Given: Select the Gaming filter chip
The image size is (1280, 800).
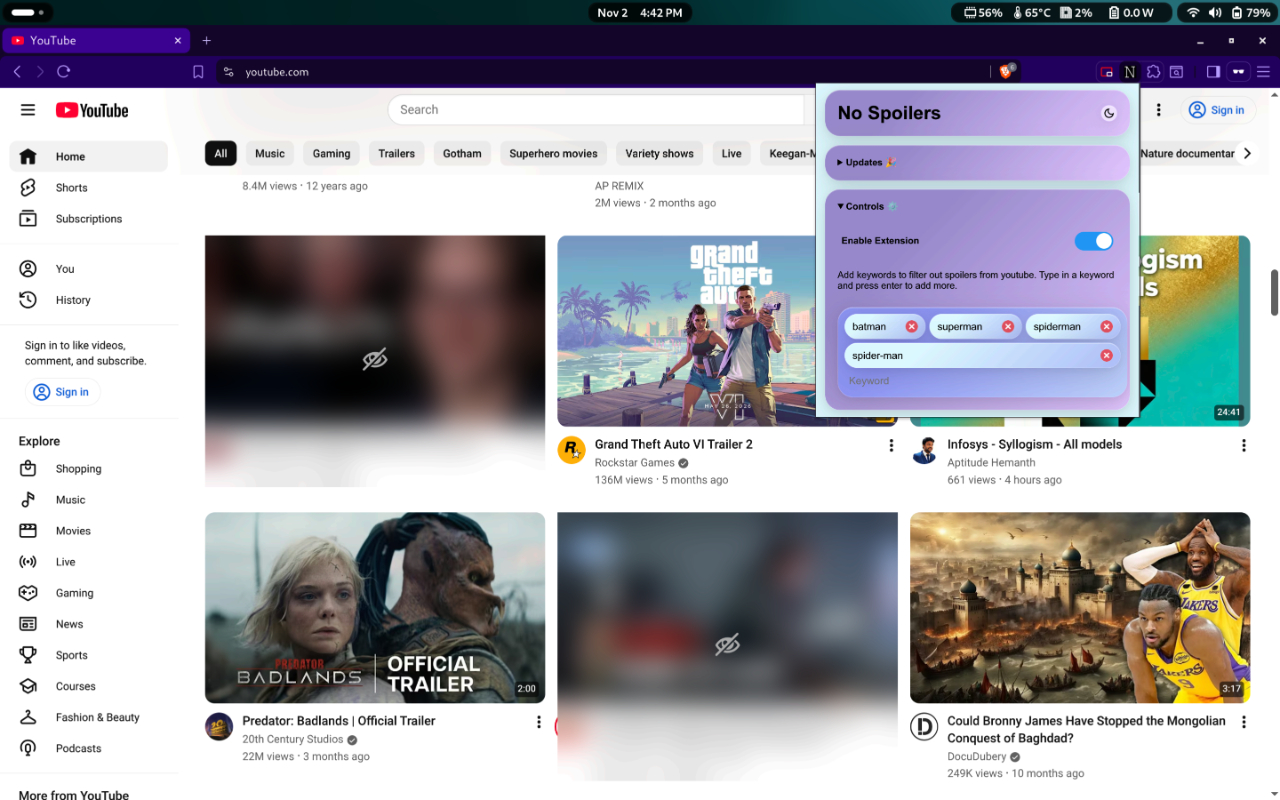Looking at the screenshot, I should 331,154.
